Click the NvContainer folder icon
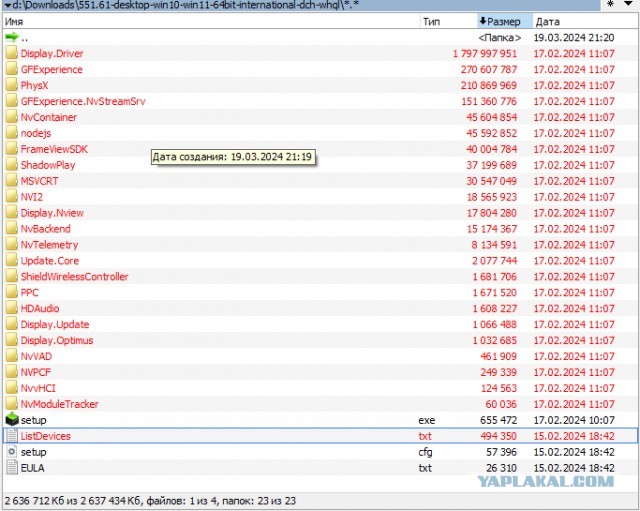This screenshot has height=511, width=640. 12,117
